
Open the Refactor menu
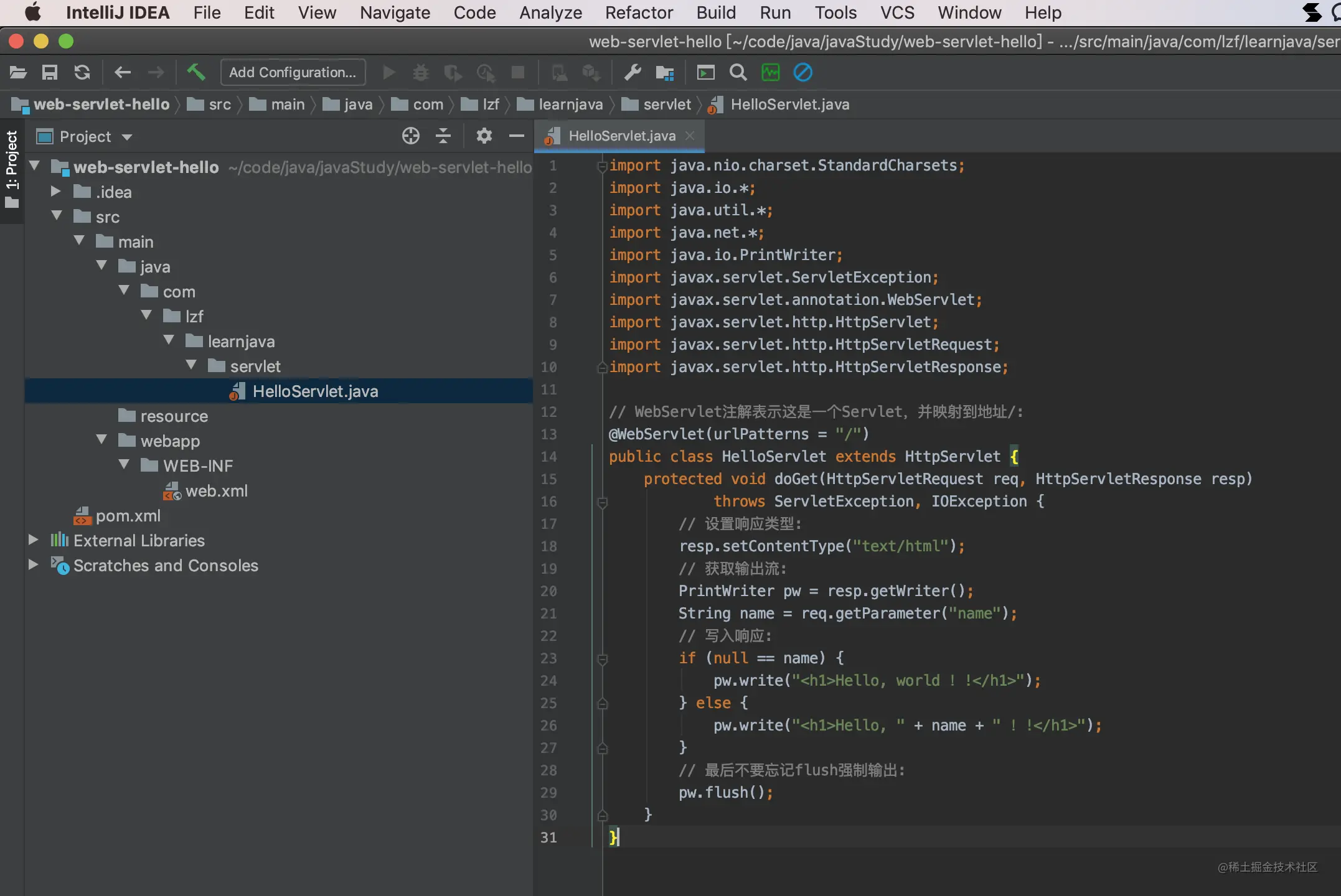click(x=639, y=12)
